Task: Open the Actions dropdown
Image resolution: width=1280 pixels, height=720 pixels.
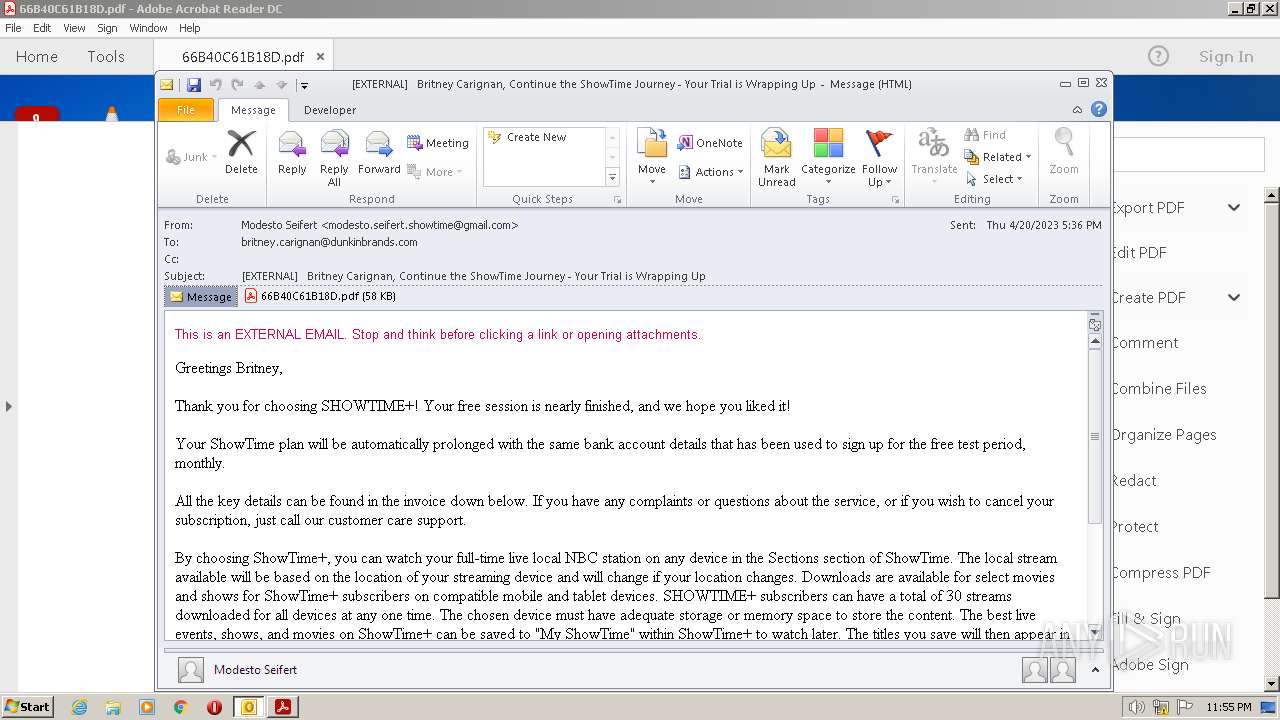Action: tap(711, 172)
